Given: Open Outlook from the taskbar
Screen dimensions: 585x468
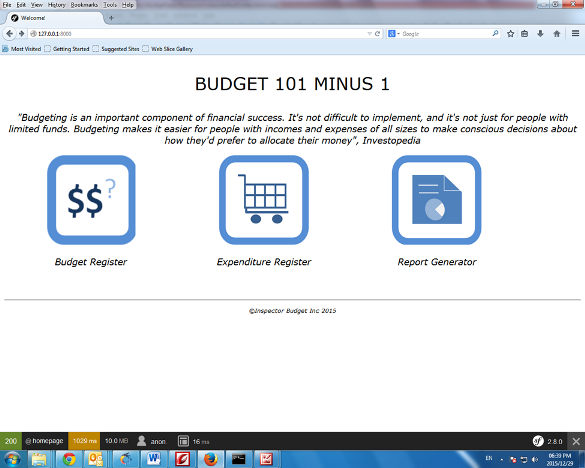Looking at the screenshot, I should tap(96, 459).
